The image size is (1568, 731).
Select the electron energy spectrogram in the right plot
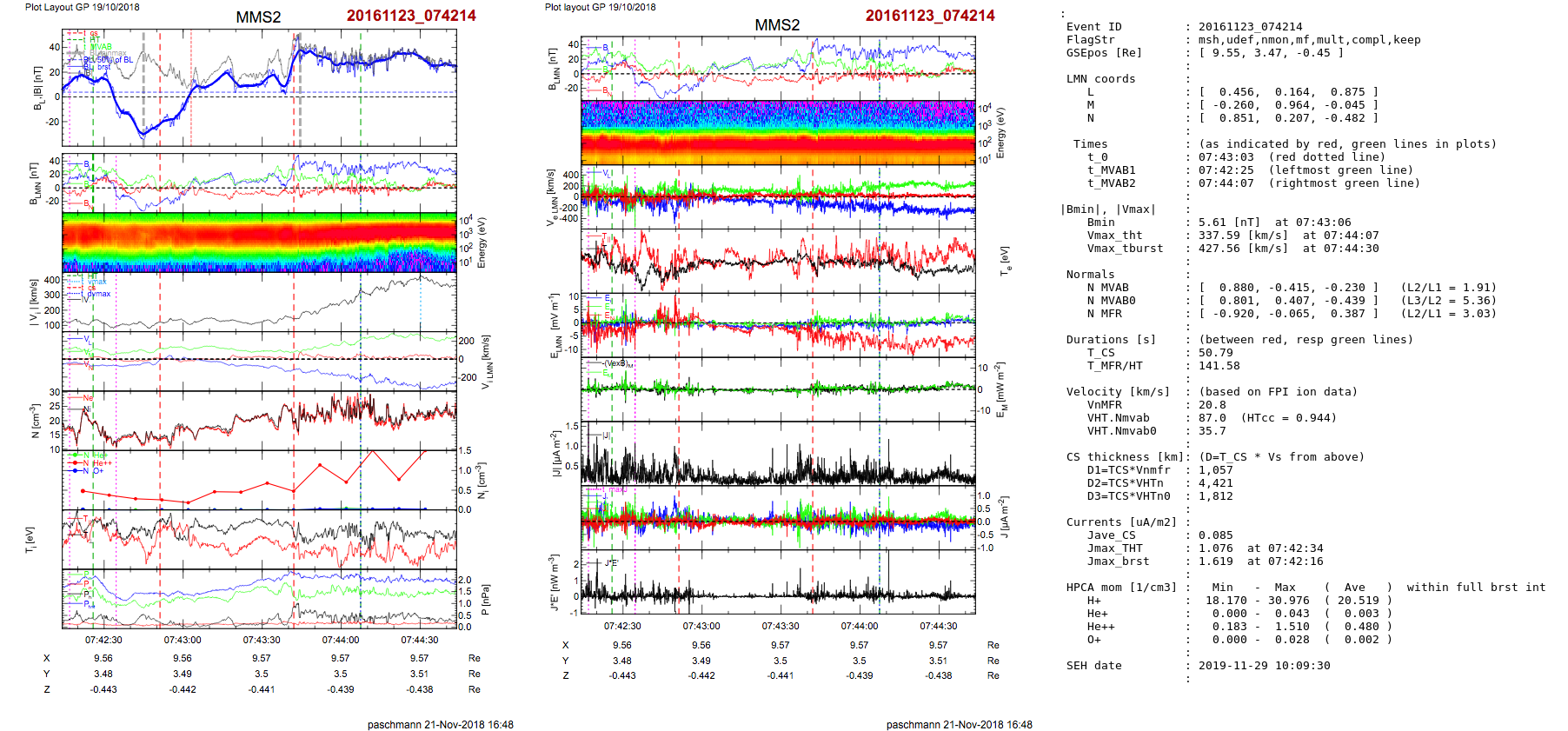pos(778,132)
